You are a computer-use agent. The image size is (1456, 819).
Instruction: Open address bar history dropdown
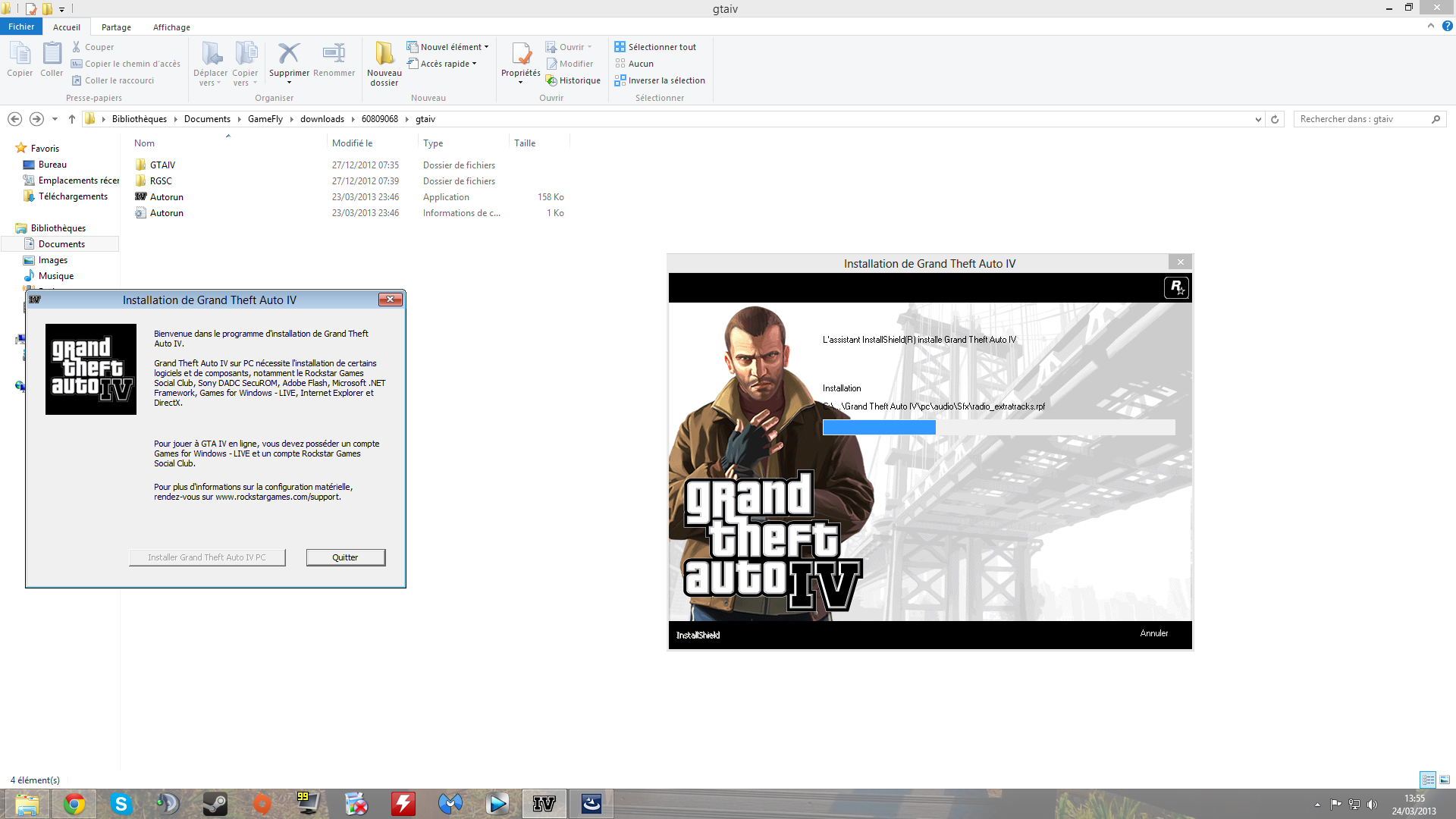(x=1258, y=119)
